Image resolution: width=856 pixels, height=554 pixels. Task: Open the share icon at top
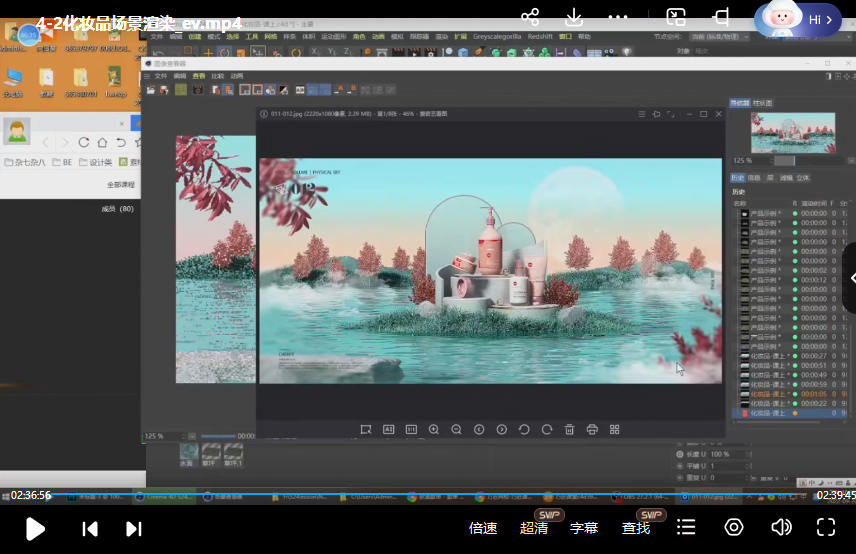[530, 17]
